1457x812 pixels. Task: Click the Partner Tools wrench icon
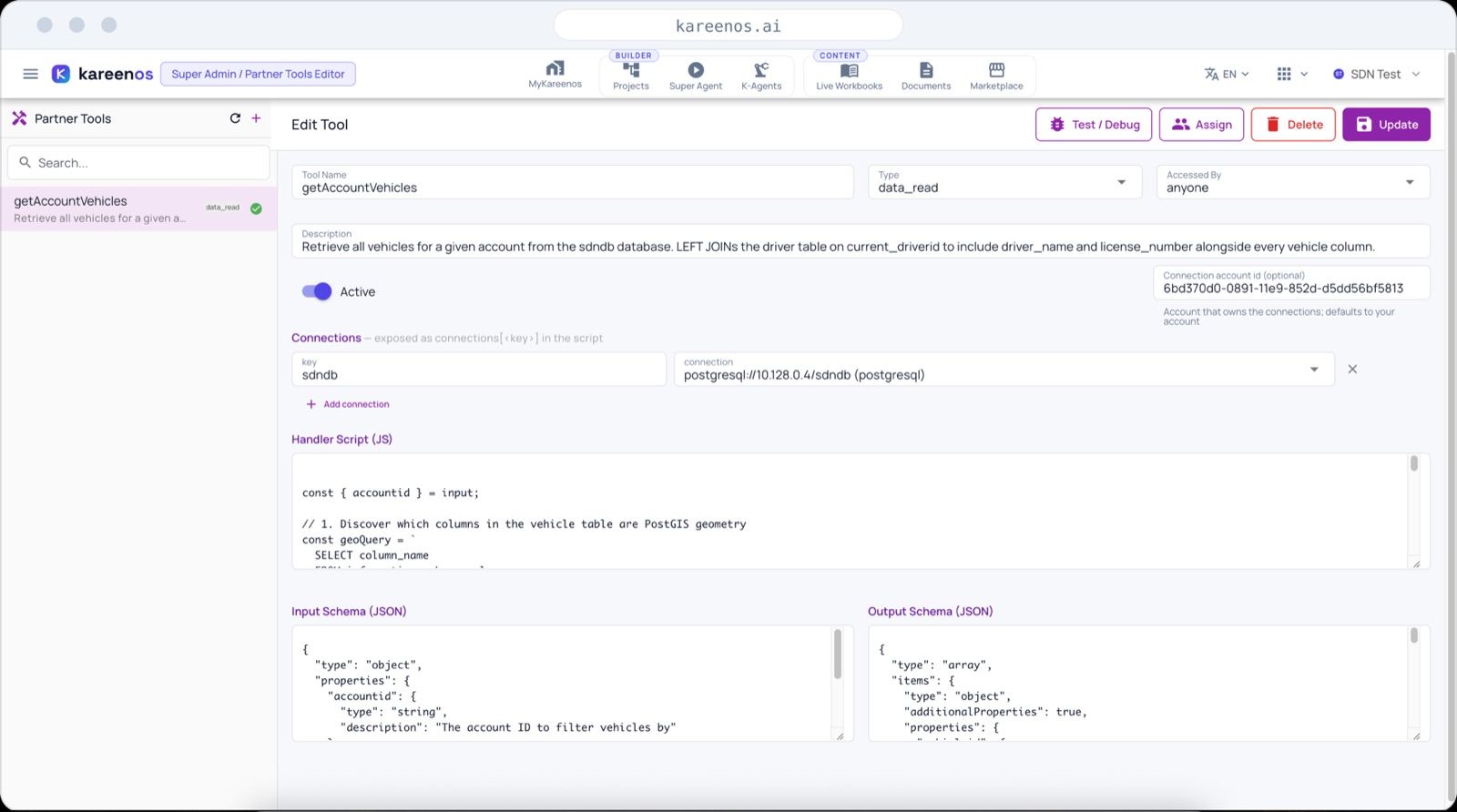pos(19,118)
